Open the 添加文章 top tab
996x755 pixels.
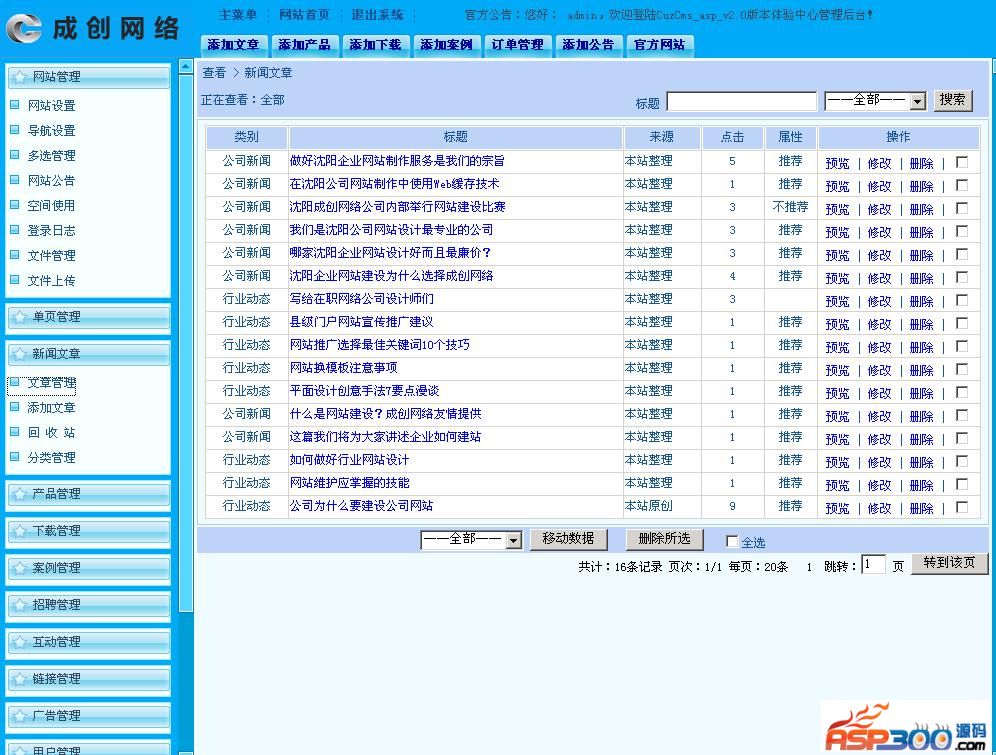tap(233, 45)
